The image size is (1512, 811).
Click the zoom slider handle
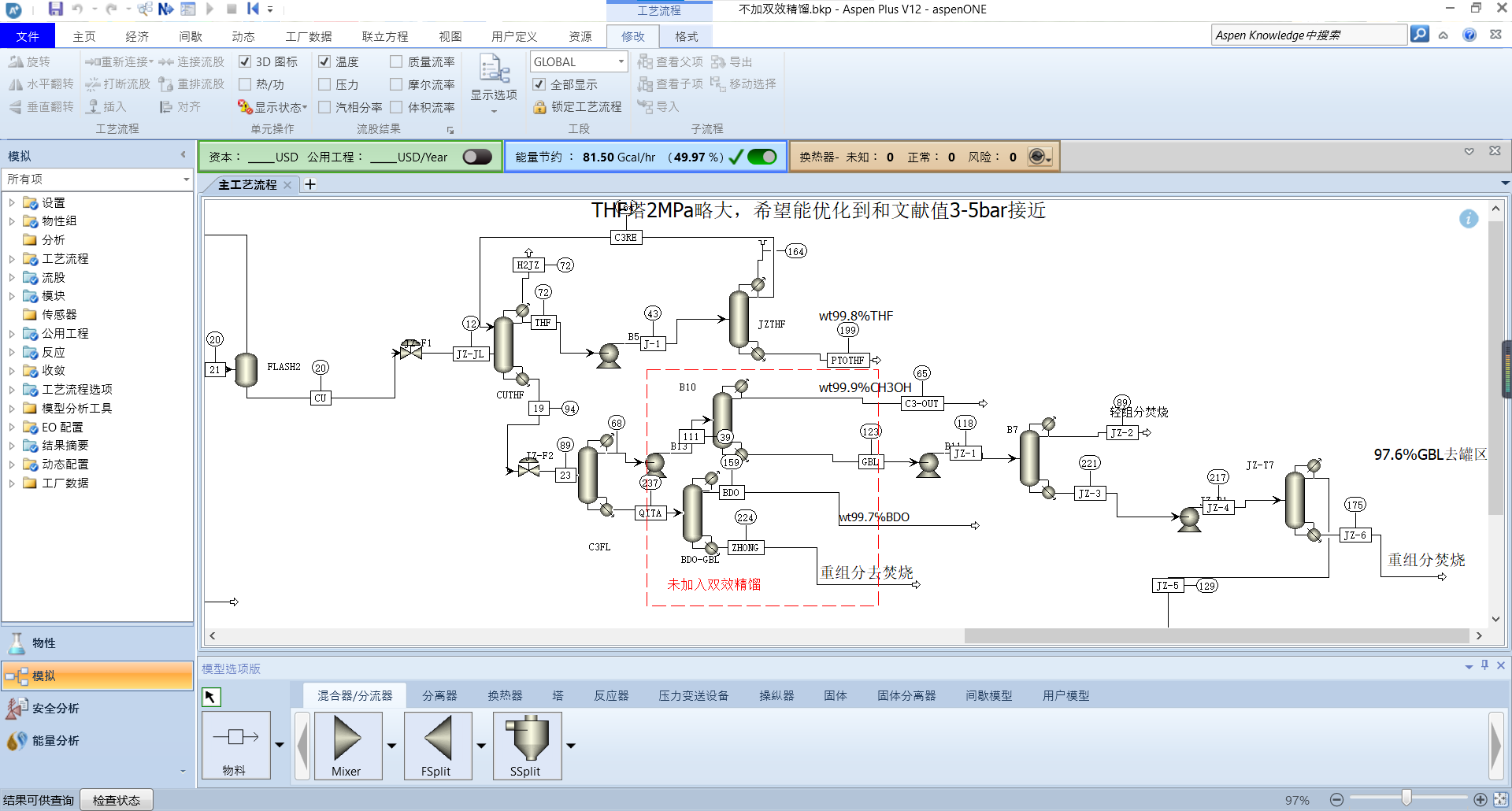point(1406,799)
